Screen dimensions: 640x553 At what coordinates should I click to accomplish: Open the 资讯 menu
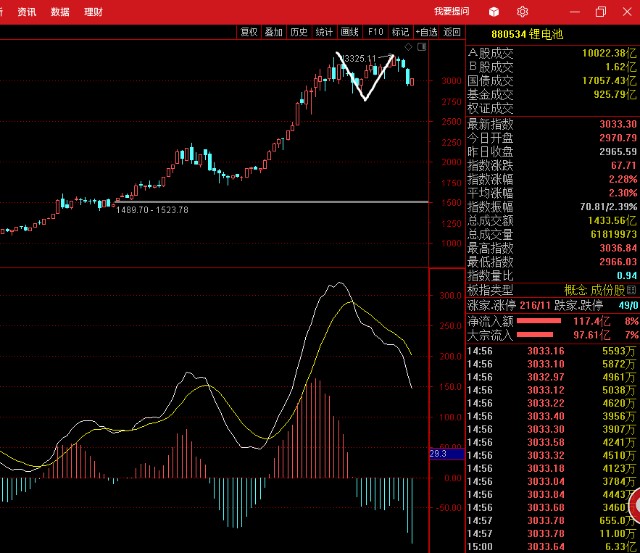tap(27, 12)
